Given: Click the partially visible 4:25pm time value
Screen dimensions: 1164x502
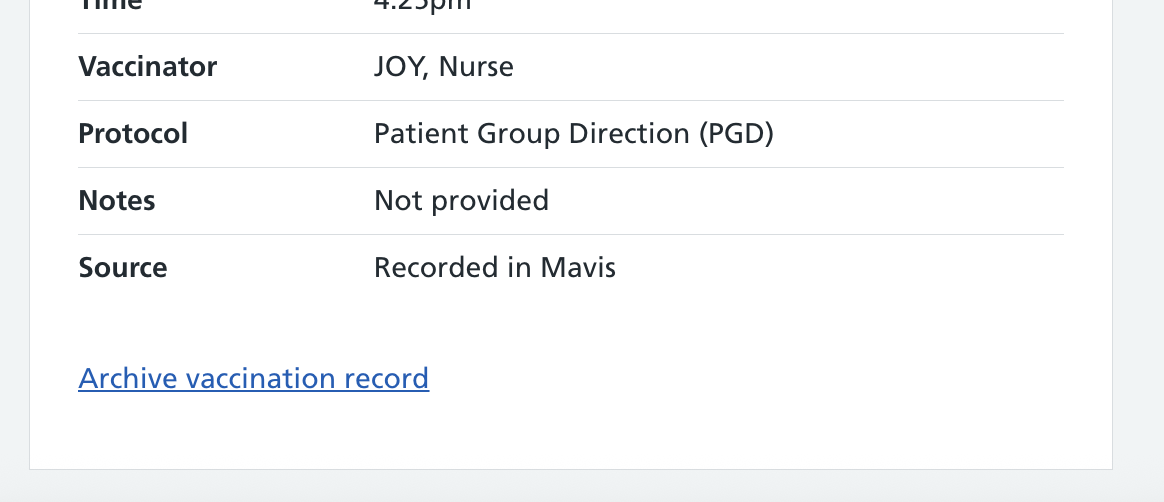Looking at the screenshot, I should click(x=422, y=5).
